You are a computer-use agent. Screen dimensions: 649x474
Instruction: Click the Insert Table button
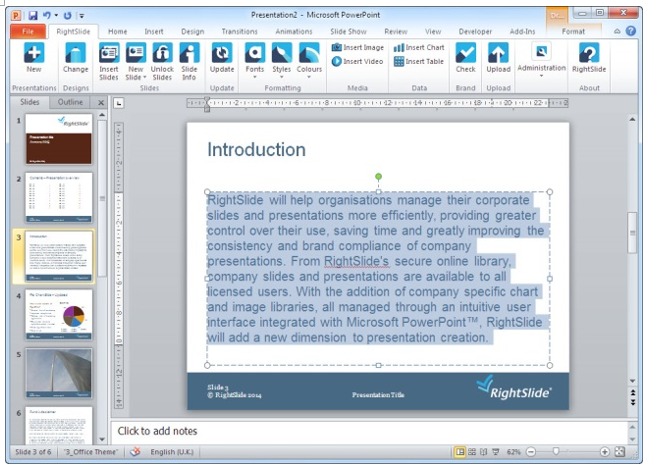pyautogui.click(x=419, y=61)
